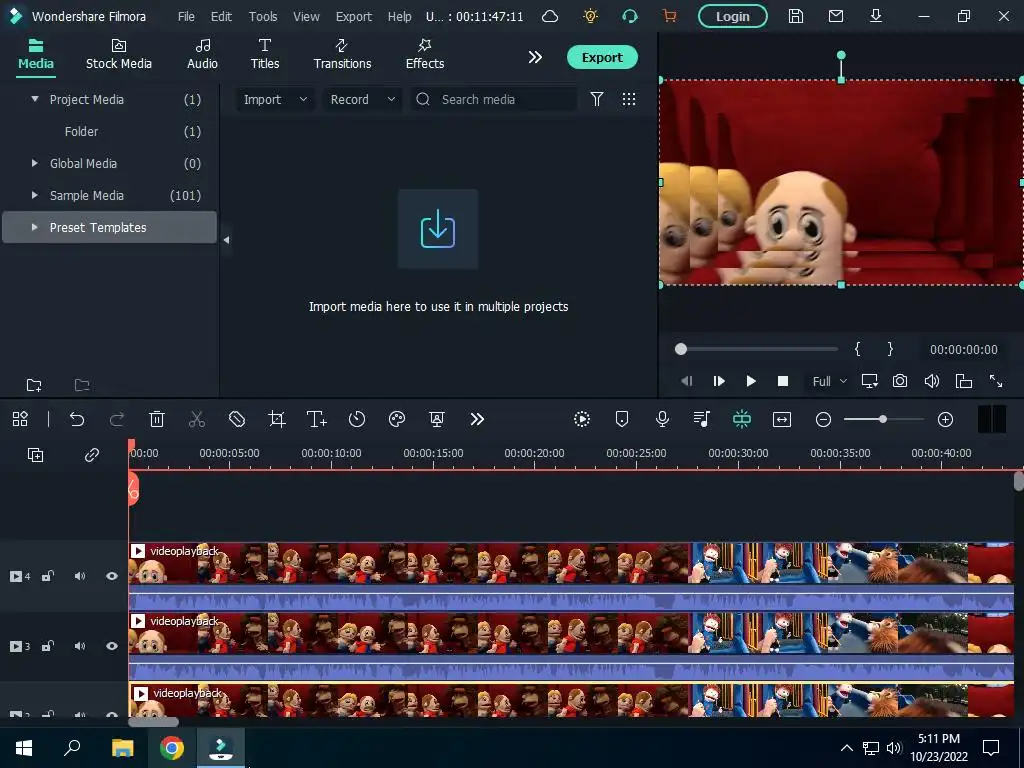Zoom in timeline with plus button
The height and width of the screenshot is (768, 1024).
946,419
